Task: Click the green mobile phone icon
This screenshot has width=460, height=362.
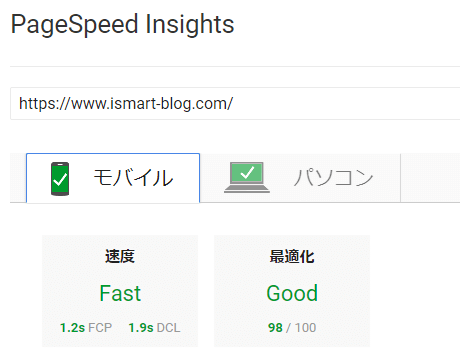Action: 60,179
